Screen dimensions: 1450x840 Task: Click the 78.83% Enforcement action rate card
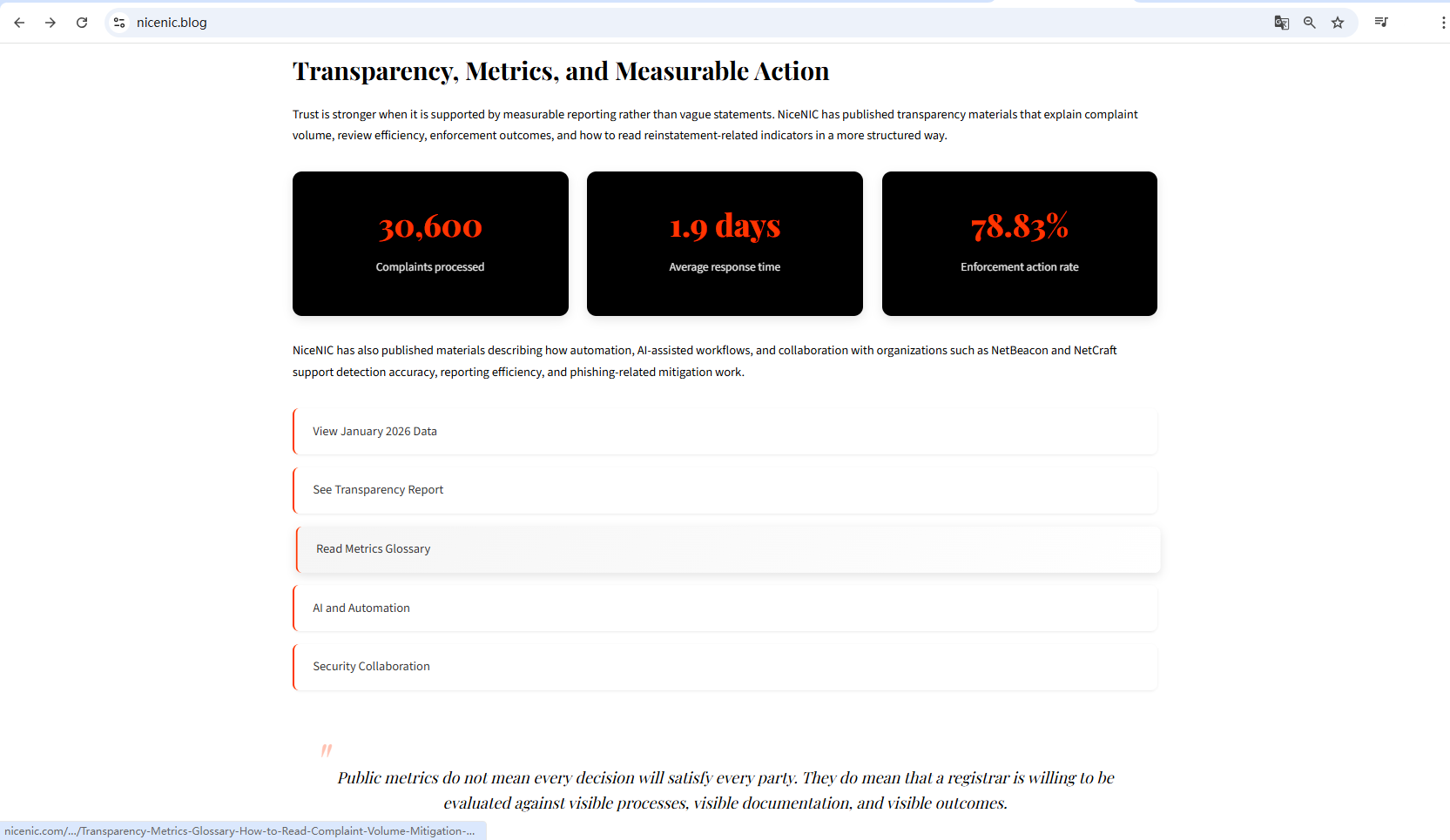coord(1019,244)
